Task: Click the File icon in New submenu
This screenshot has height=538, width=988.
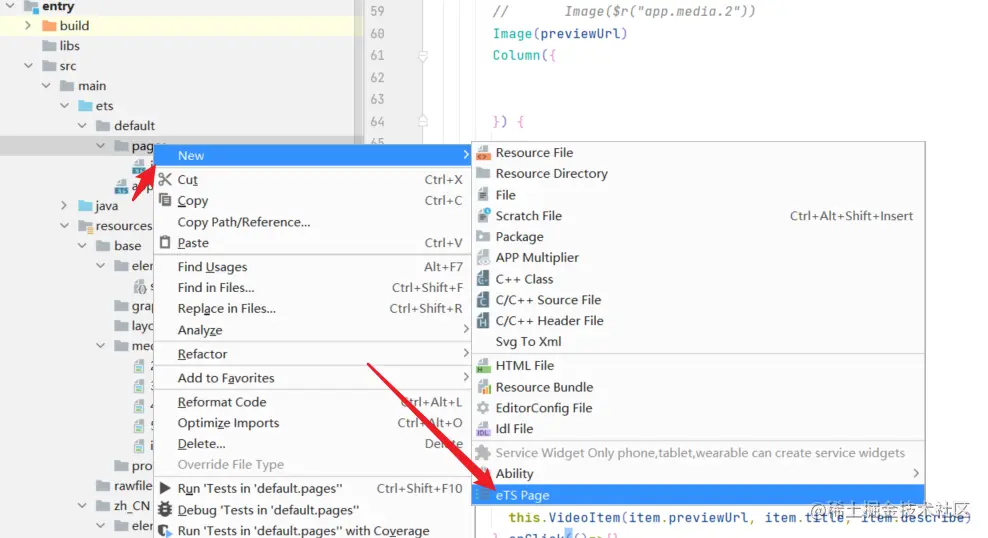Action: pos(483,195)
